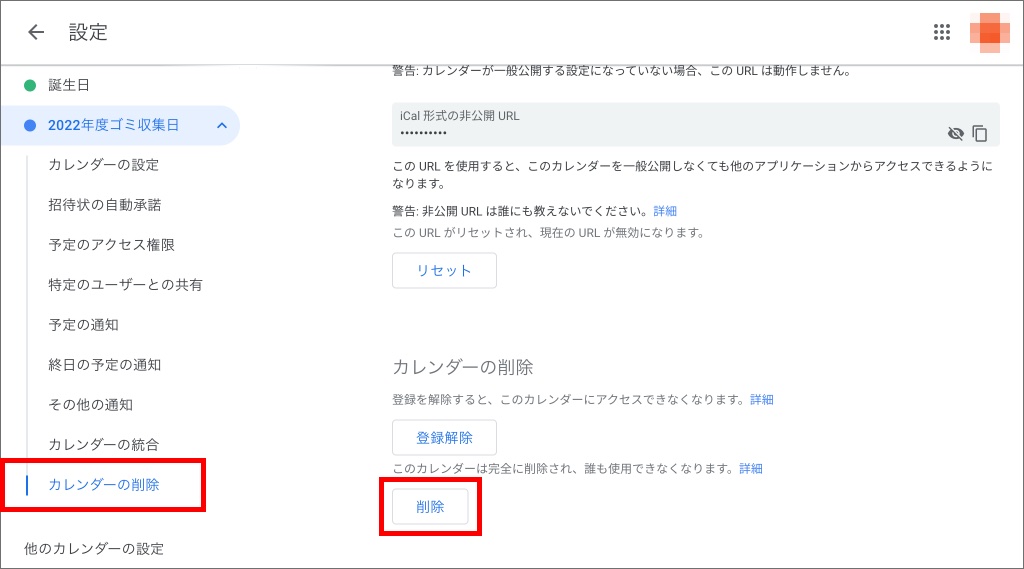Jump to カレンダーの統合 section
The width and height of the screenshot is (1024, 569).
[x=103, y=445]
